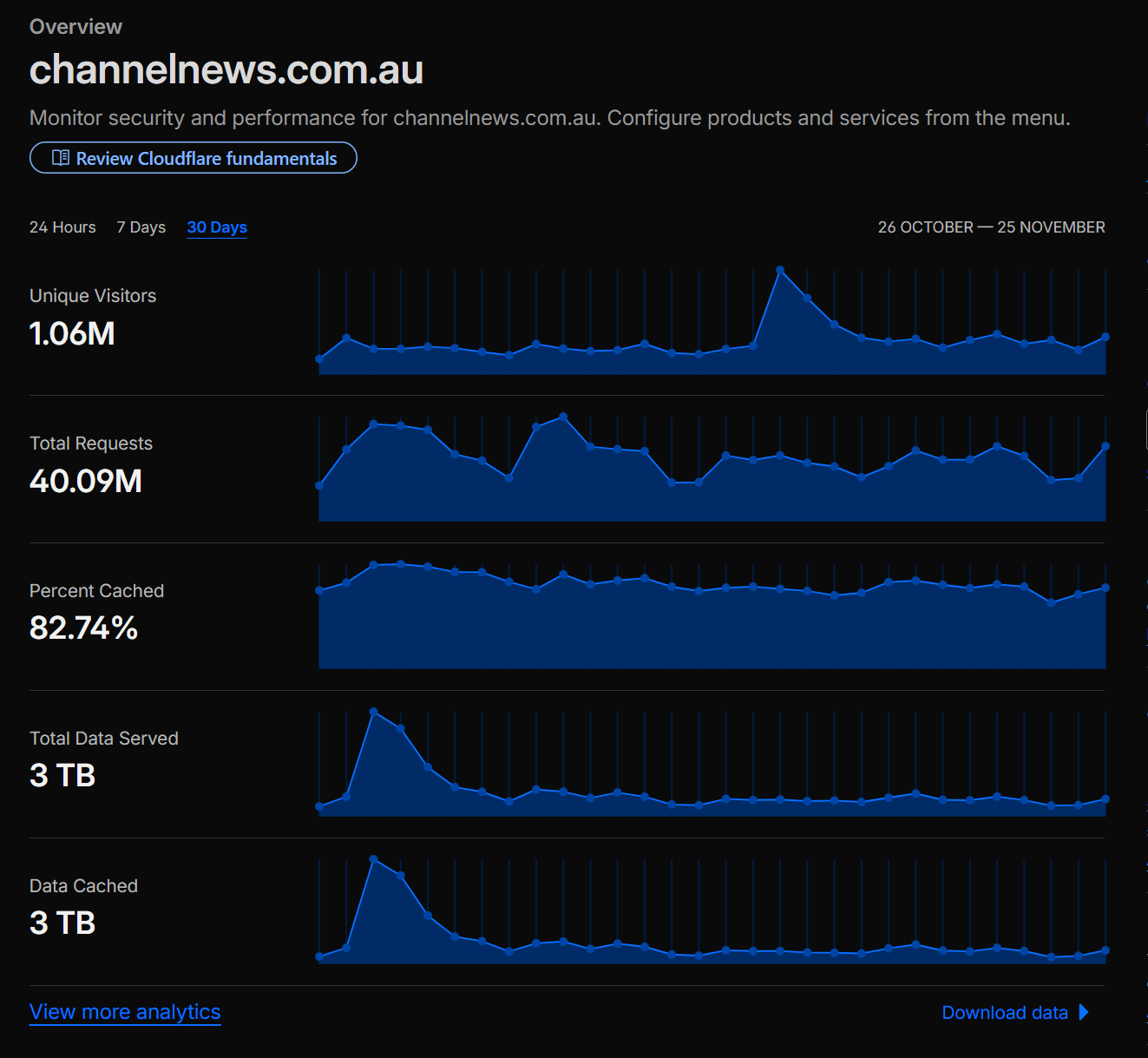Viewport: 1148px width, 1058px height.
Task: Click the channelnews.com.au domain heading
Action: [226, 69]
